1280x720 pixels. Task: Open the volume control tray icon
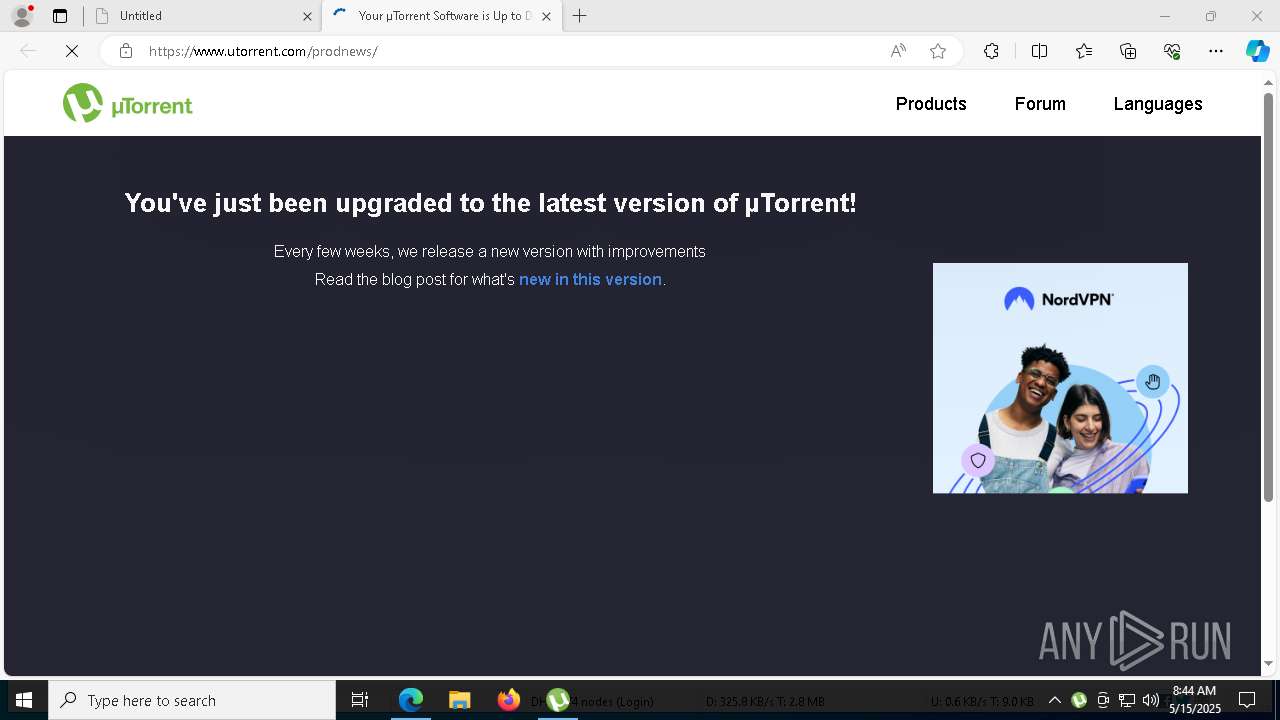1150,700
